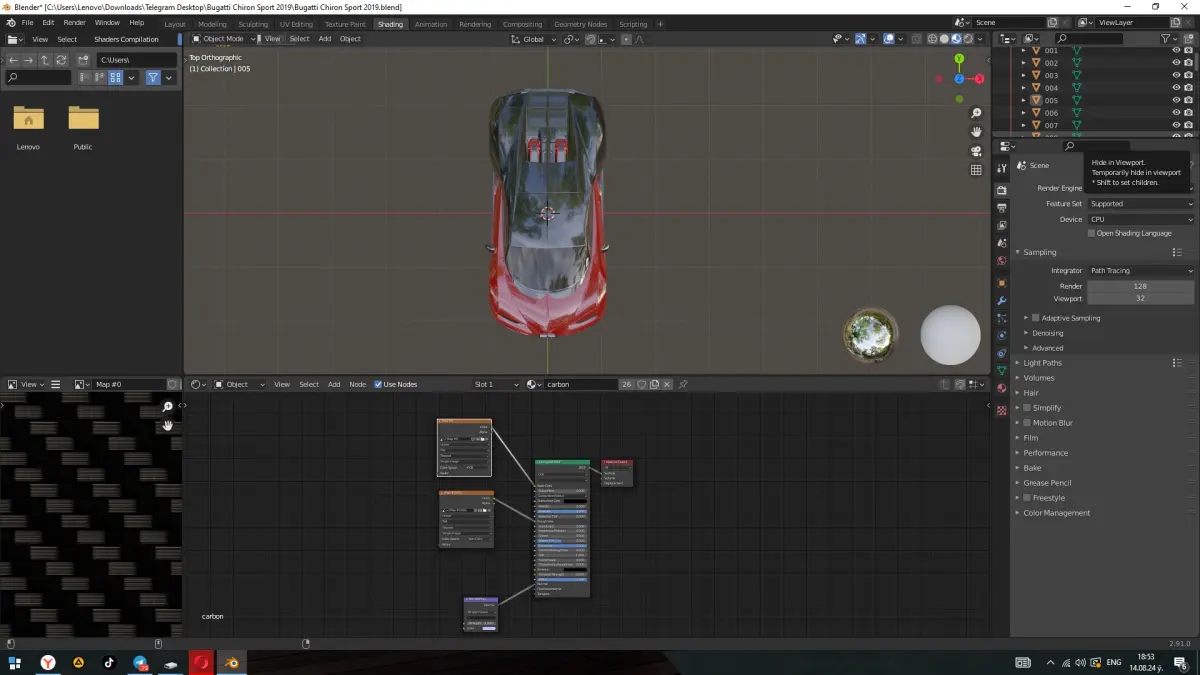Tick the Open Shading Language checkbox
This screenshot has height=675, width=1200.
[1091, 233]
